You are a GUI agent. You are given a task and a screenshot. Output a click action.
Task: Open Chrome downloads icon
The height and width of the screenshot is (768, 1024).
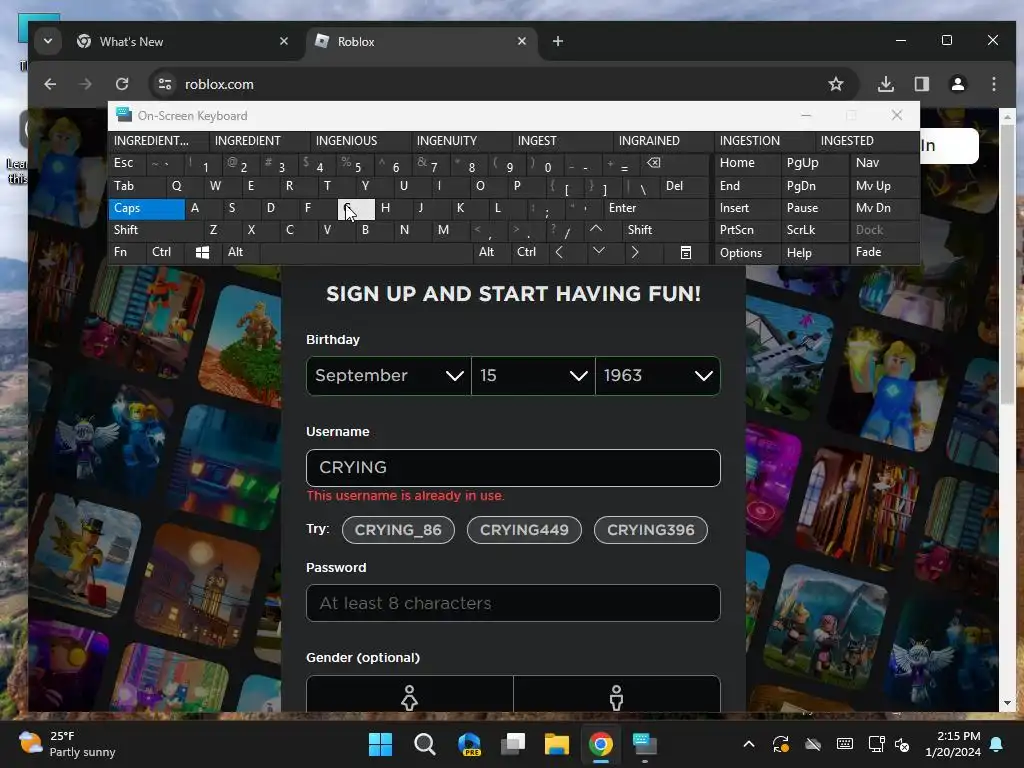coord(886,84)
